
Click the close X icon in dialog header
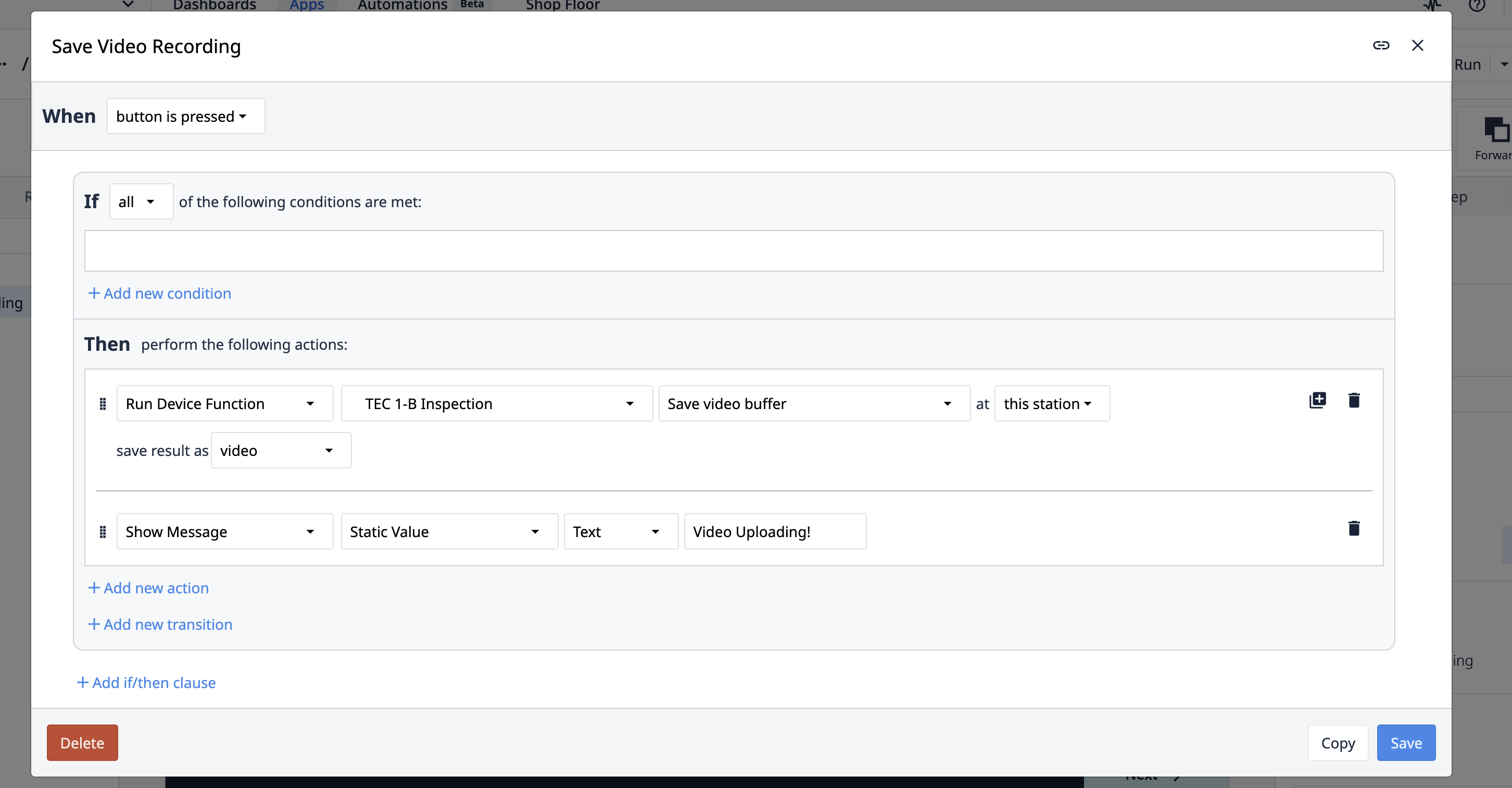click(1419, 45)
